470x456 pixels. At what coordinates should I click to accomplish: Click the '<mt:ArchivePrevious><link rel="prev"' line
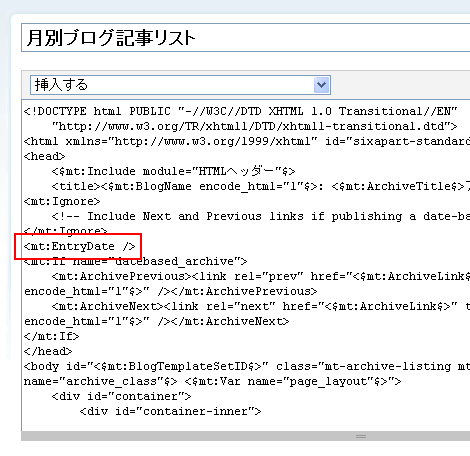[261, 276]
